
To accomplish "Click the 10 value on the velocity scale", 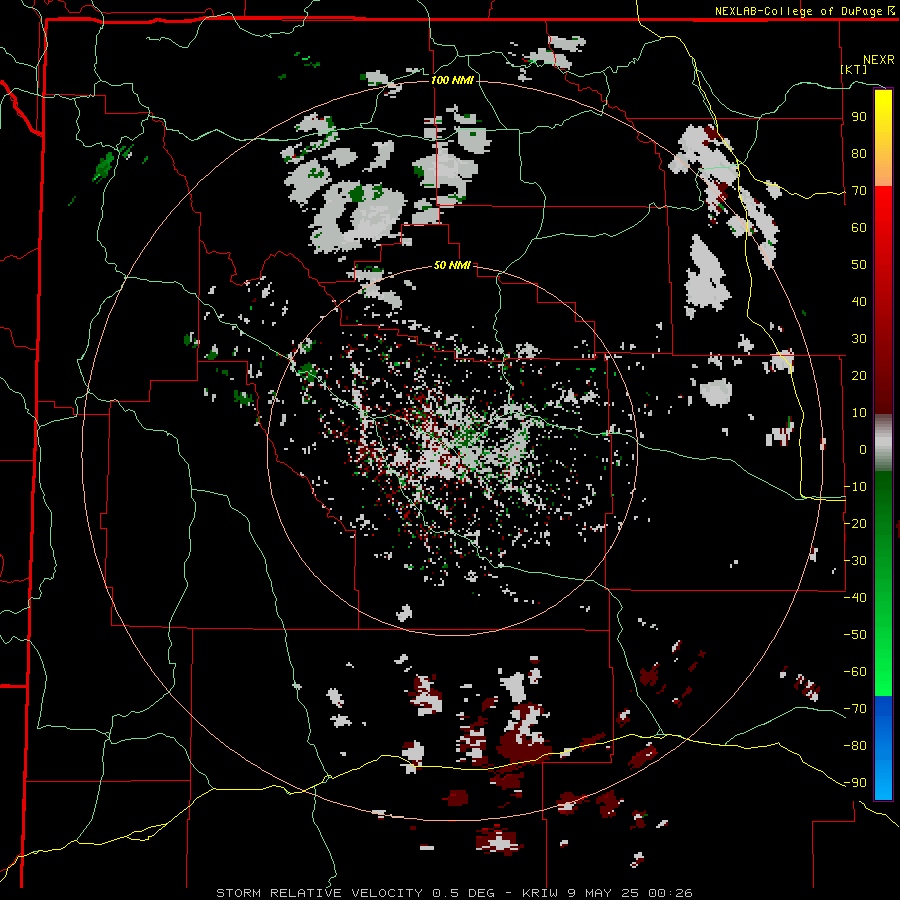I will click(x=859, y=413).
